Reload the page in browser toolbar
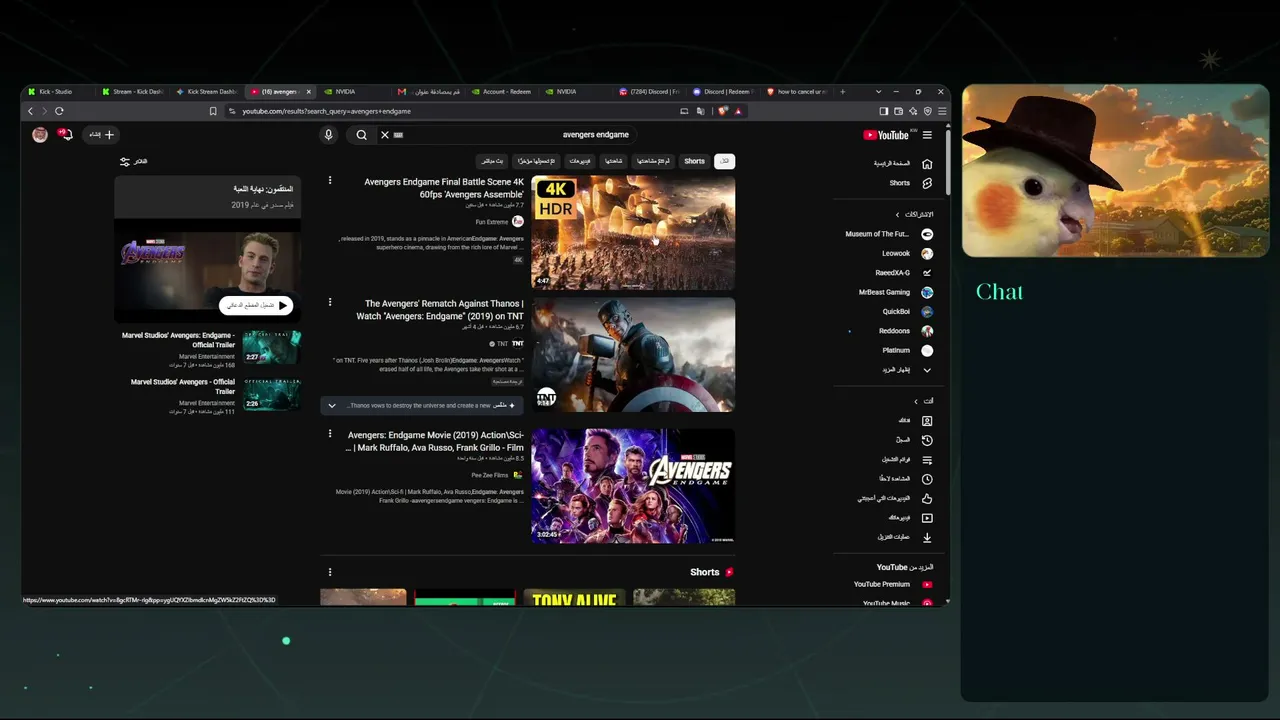Image resolution: width=1280 pixels, height=720 pixels. 59,111
